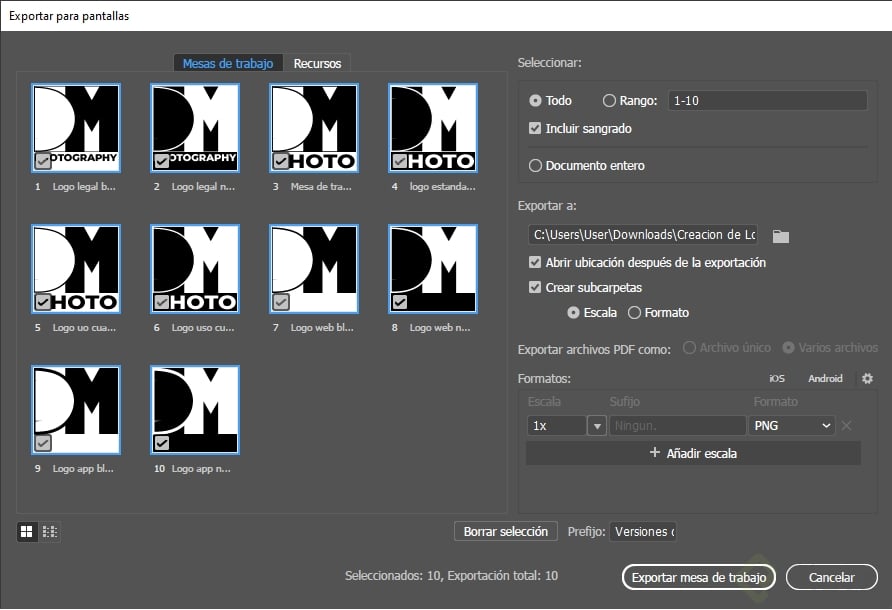This screenshot has height=610, width=892.
Task: Switch to Mesas de trabajo tab
Action: pos(228,63)
